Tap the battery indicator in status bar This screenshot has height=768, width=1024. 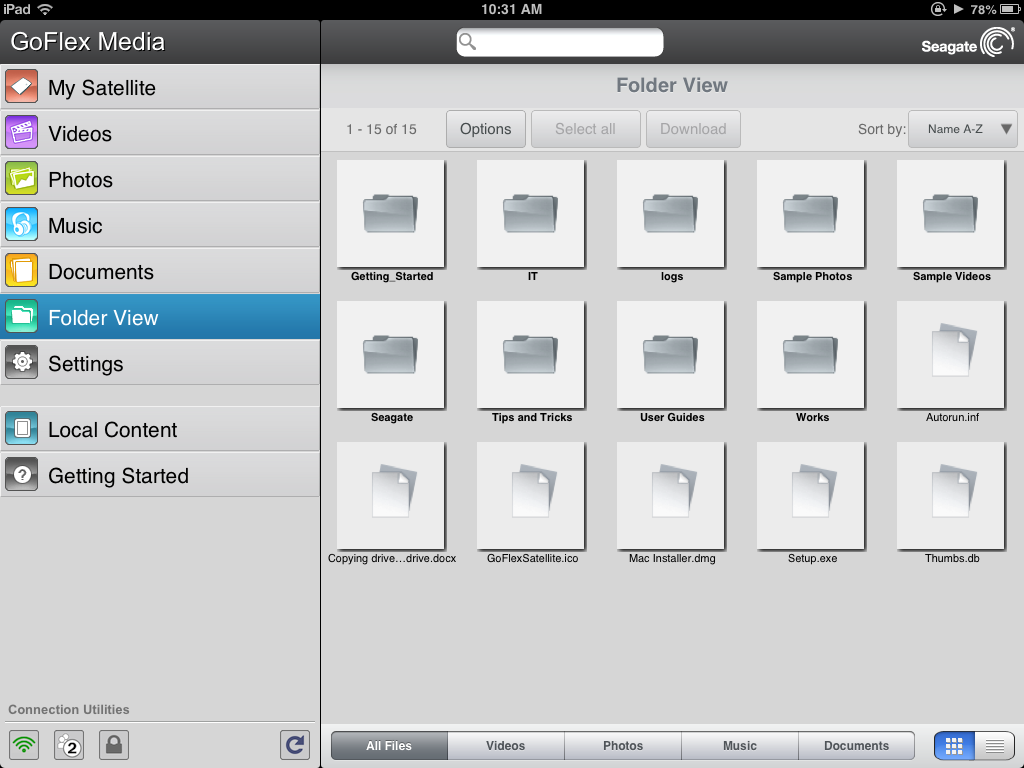tap(1010, 9)
